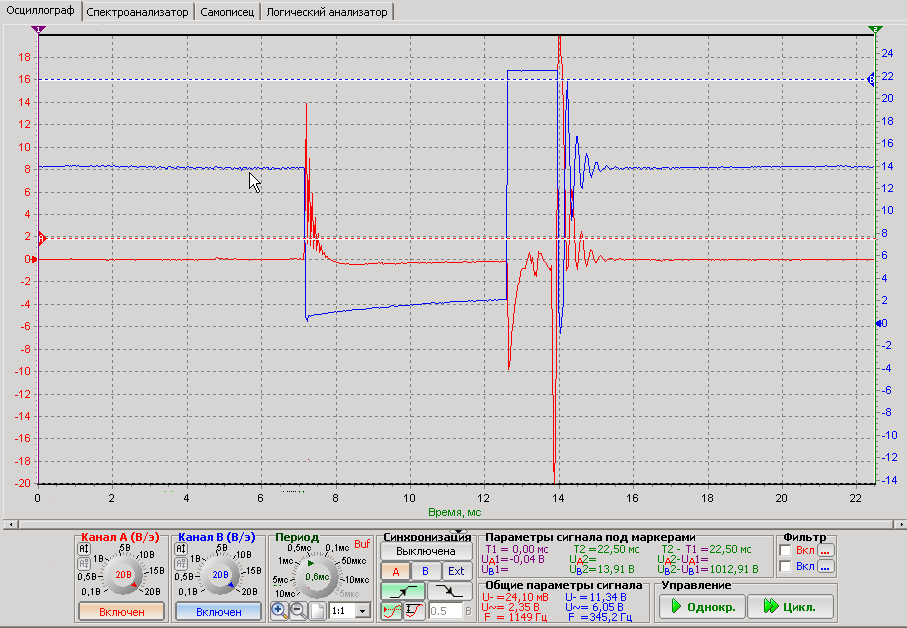Viewport: 907px width, 628px height.
Task: Select sync source A
Action: pos(396,571)
